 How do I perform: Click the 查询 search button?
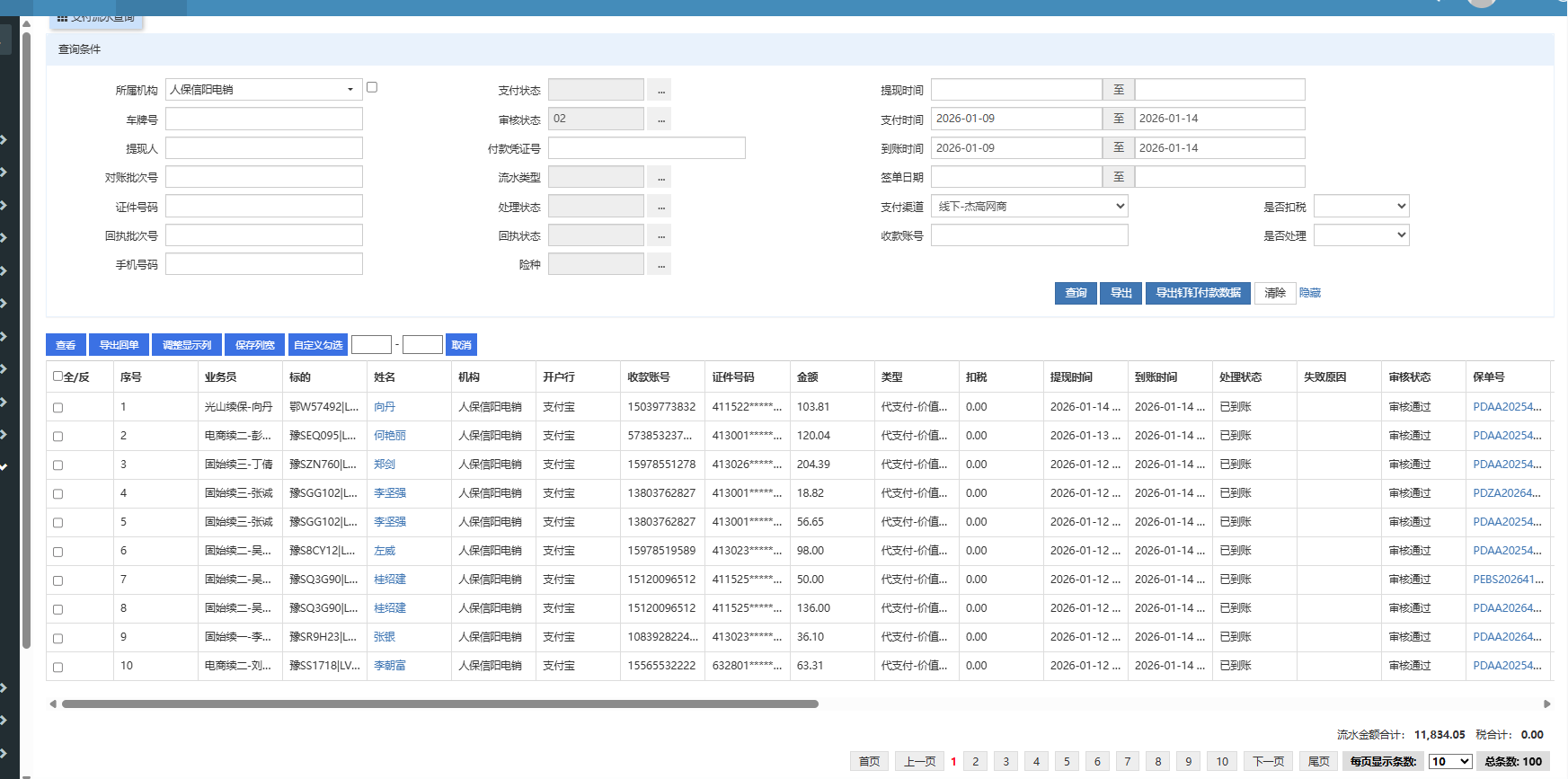(1076, 293)
